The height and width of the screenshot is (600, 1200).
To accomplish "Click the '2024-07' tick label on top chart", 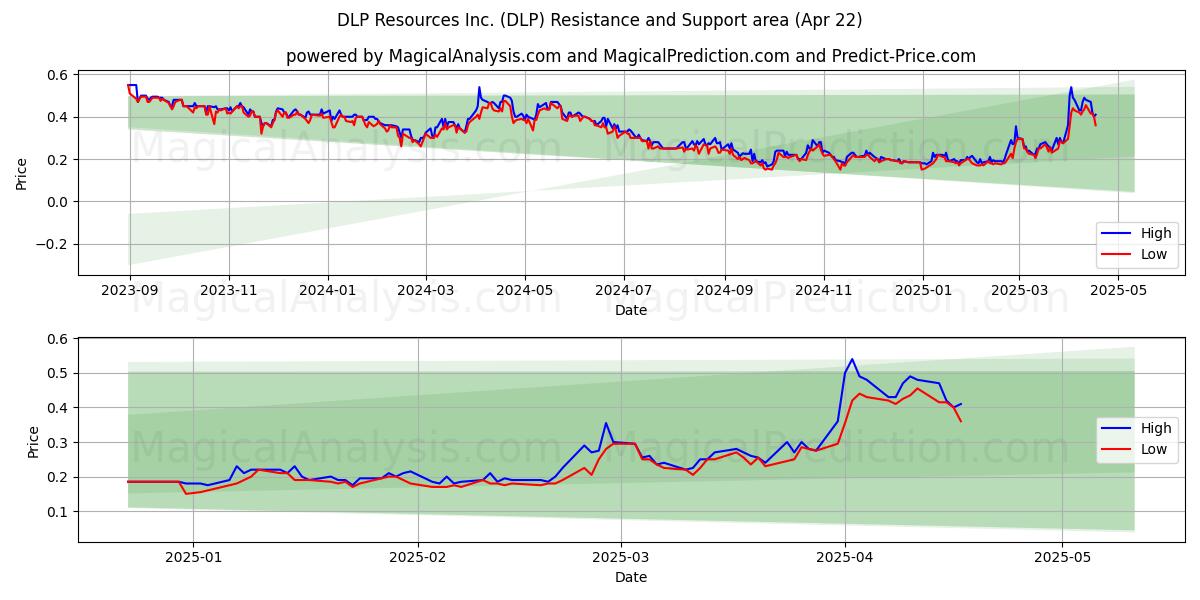I will click(x=624, y=291).
